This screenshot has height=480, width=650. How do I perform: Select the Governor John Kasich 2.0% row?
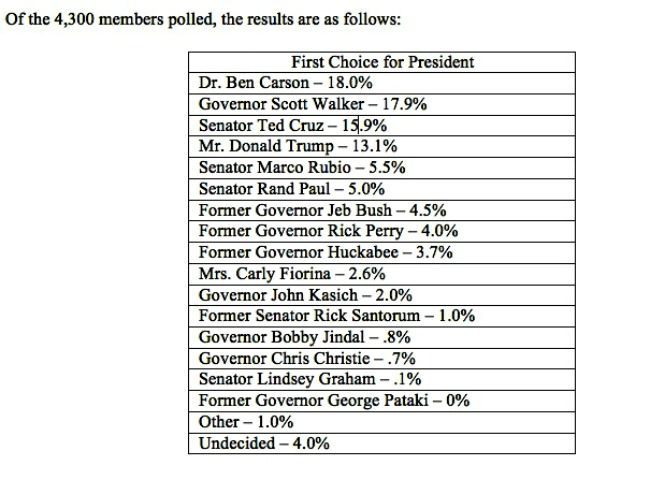382,295
